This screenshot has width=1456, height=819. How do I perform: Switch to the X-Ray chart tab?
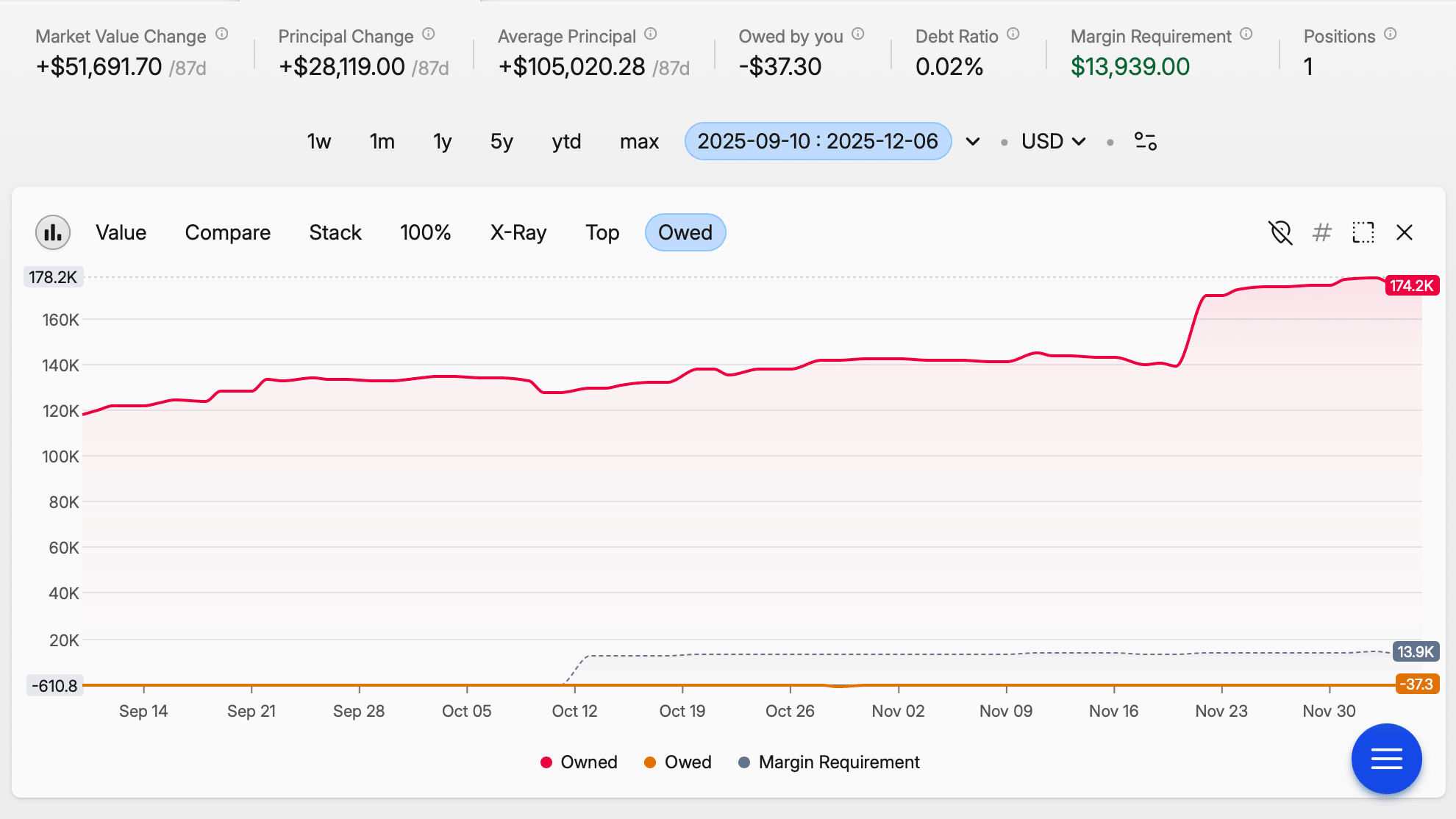click(x=518, y=233)
